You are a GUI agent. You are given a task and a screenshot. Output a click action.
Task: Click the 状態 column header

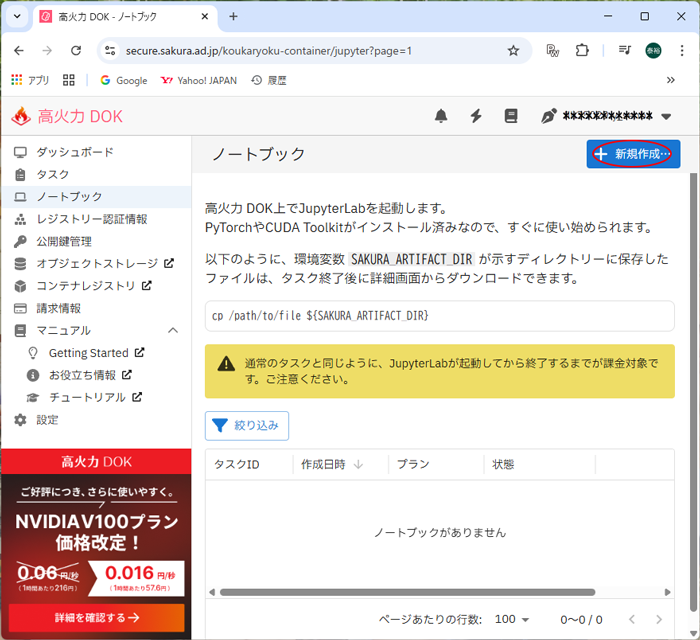(503, 465)
